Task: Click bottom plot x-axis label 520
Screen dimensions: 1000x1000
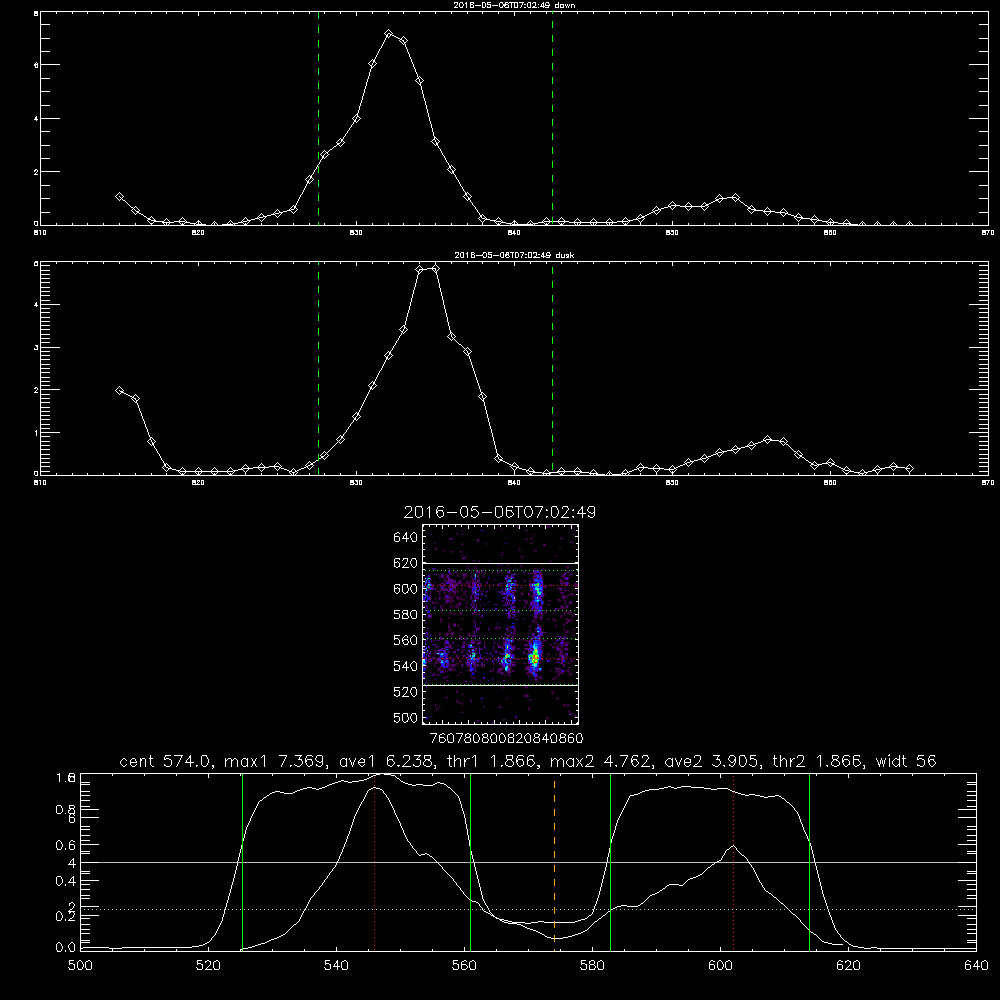Action: point(208,966)
